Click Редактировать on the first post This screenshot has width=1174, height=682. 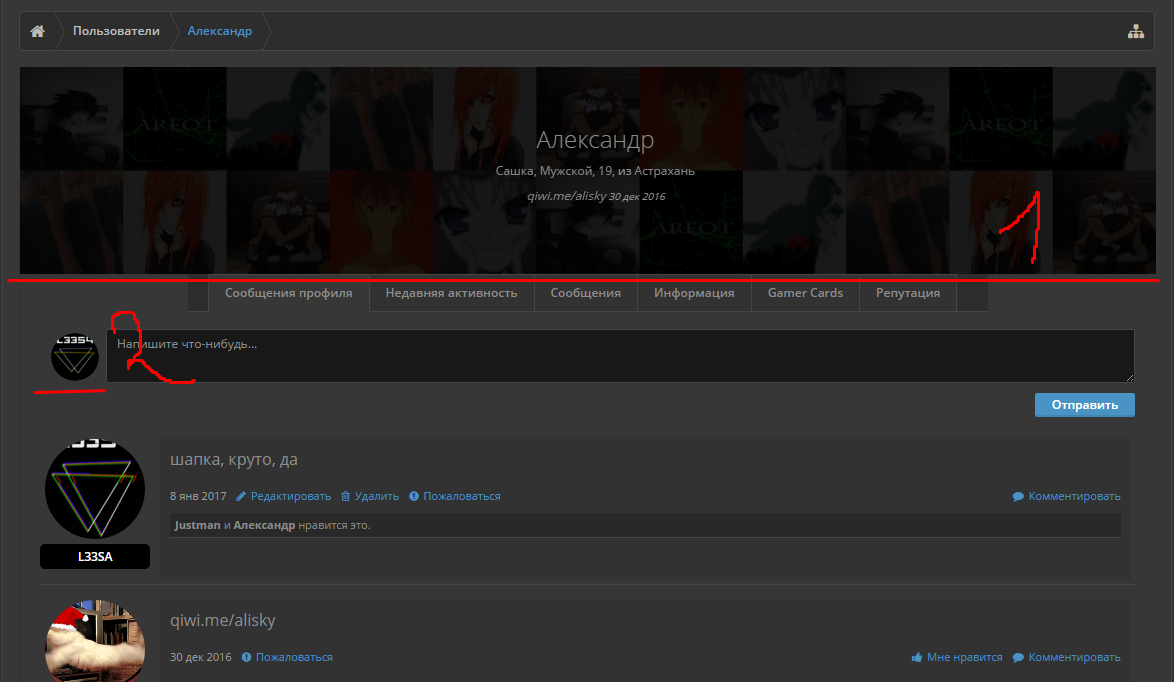pos(291,496)
